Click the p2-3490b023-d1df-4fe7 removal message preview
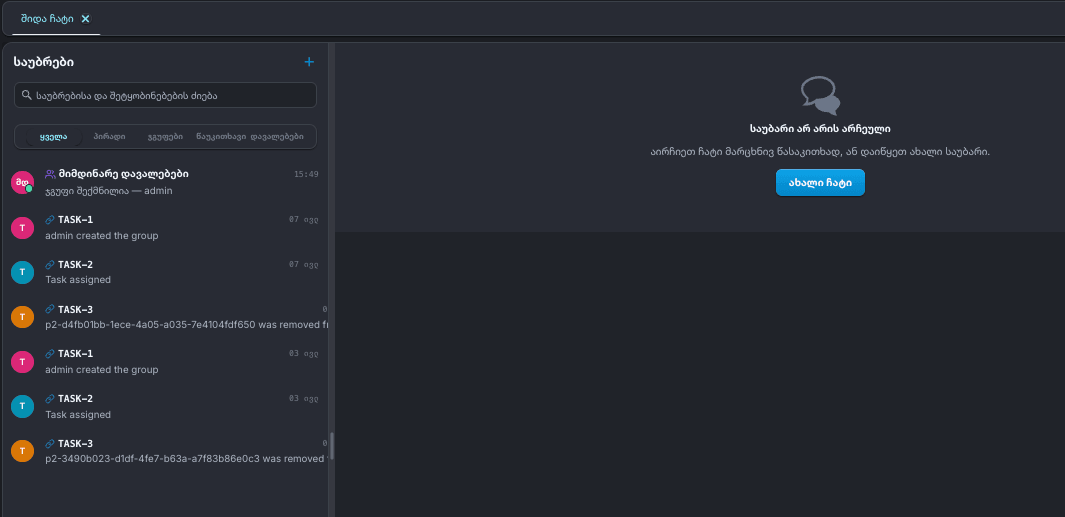 (187, 459)
